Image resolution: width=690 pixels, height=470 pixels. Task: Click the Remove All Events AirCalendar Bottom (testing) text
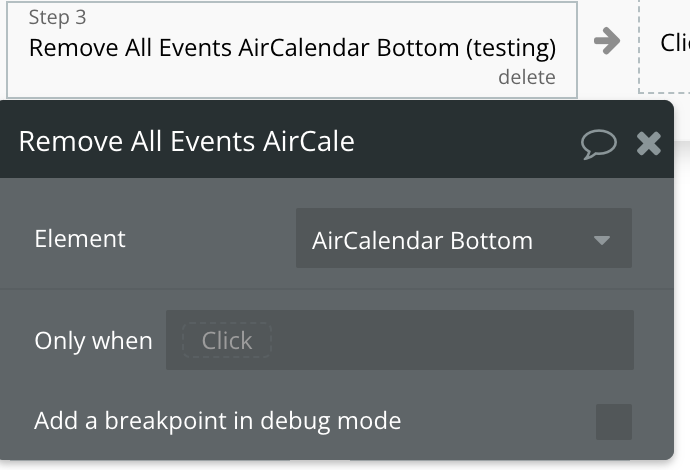pos(292,48)
